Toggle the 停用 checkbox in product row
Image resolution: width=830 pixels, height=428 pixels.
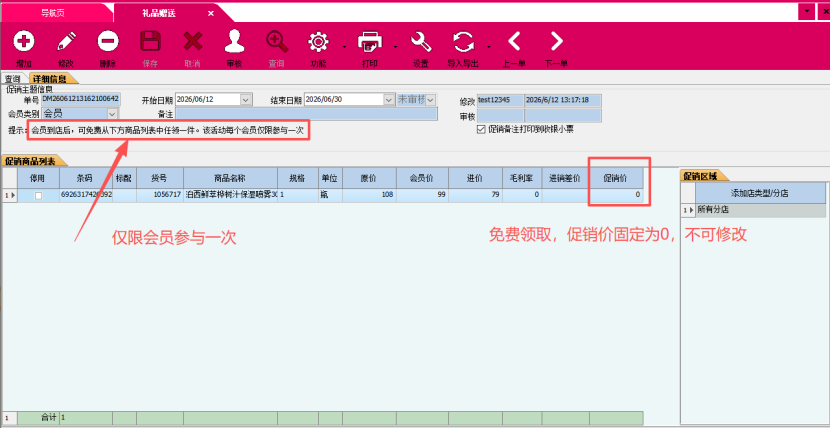38,196
